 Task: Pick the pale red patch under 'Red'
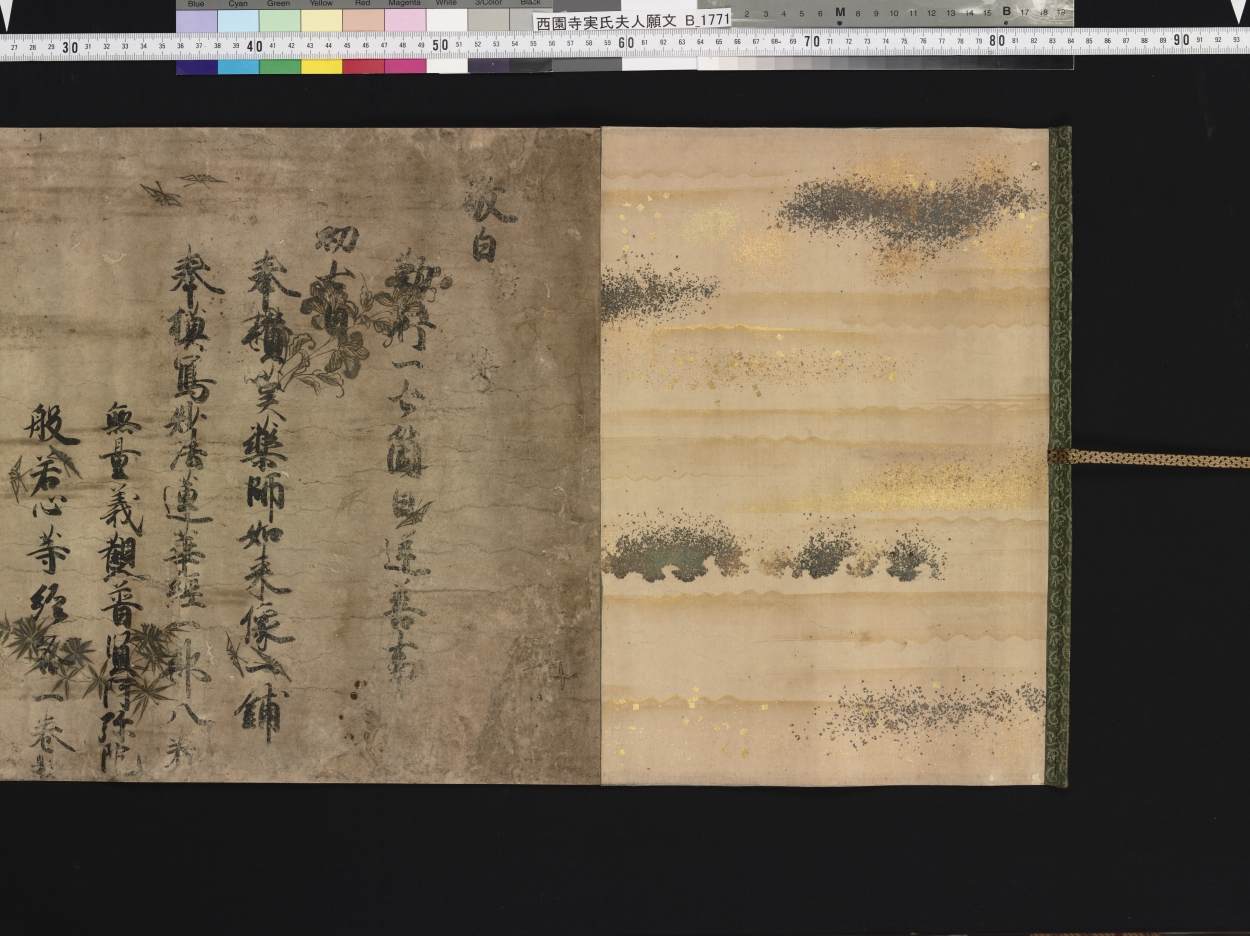click(363, 20)
